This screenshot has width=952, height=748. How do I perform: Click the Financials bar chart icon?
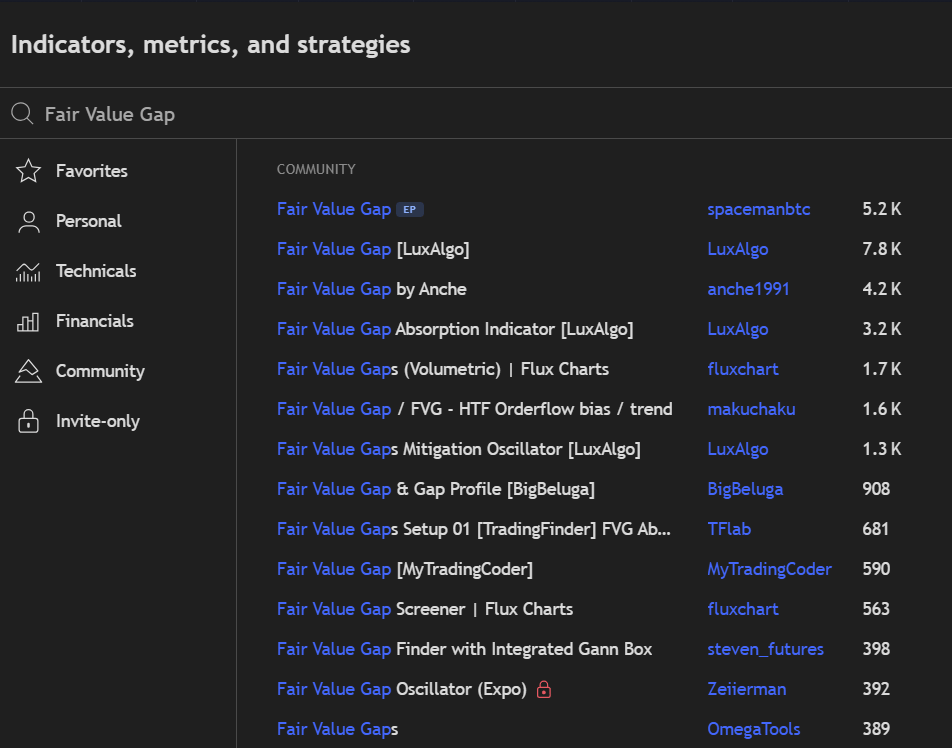click(28, 321)
